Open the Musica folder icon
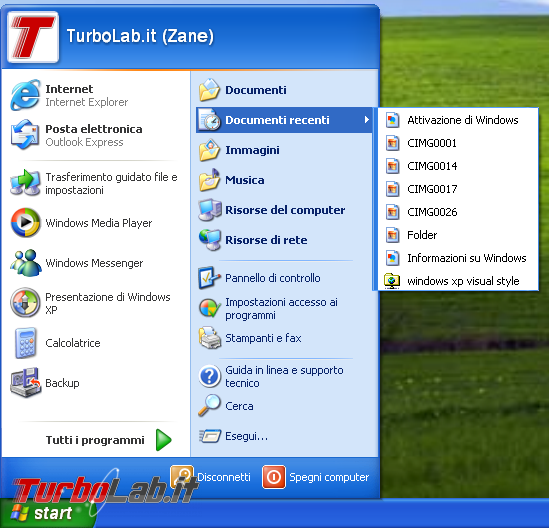549x528 pixels. click(209, 180)
